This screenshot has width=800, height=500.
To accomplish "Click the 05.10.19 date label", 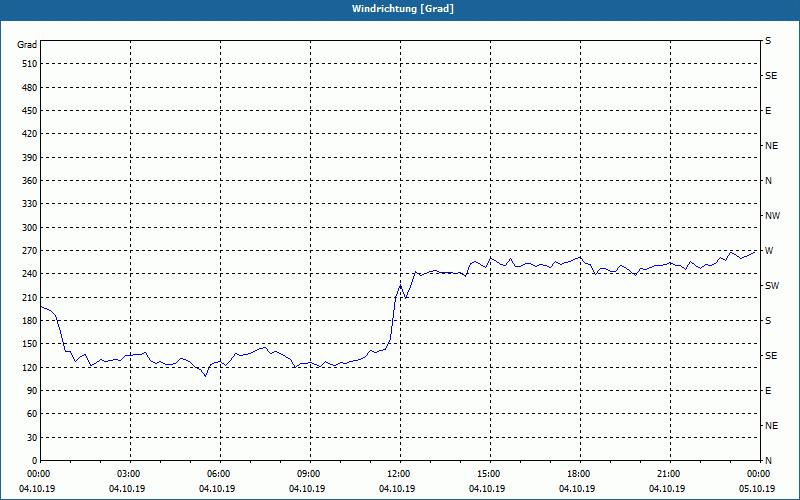I will pyautogui.click(x=757, y=489).
